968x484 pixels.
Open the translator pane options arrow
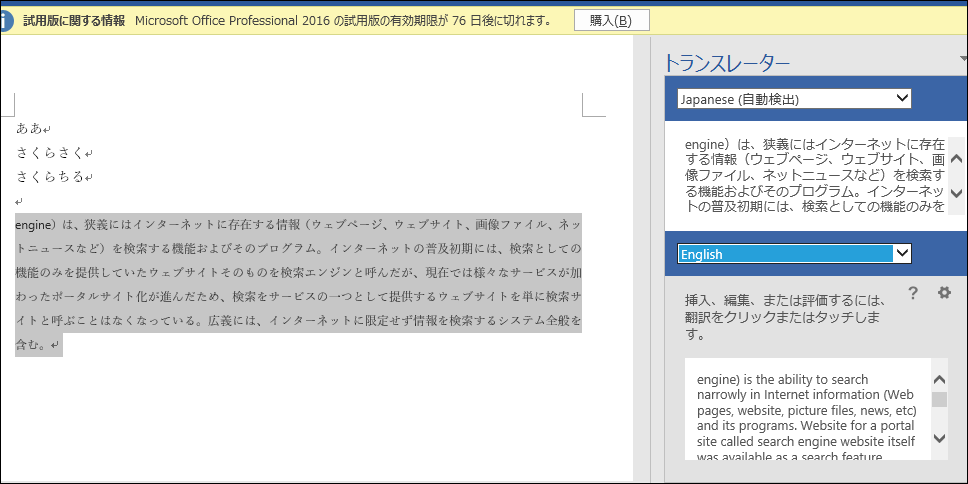[x=964, y=59]
